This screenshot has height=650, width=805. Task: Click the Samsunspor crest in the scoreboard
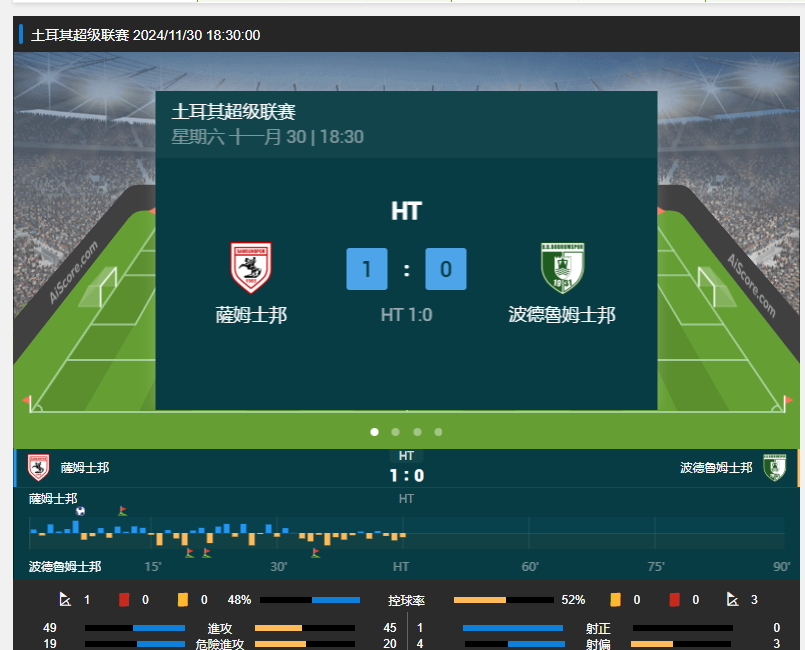point(251,268)
